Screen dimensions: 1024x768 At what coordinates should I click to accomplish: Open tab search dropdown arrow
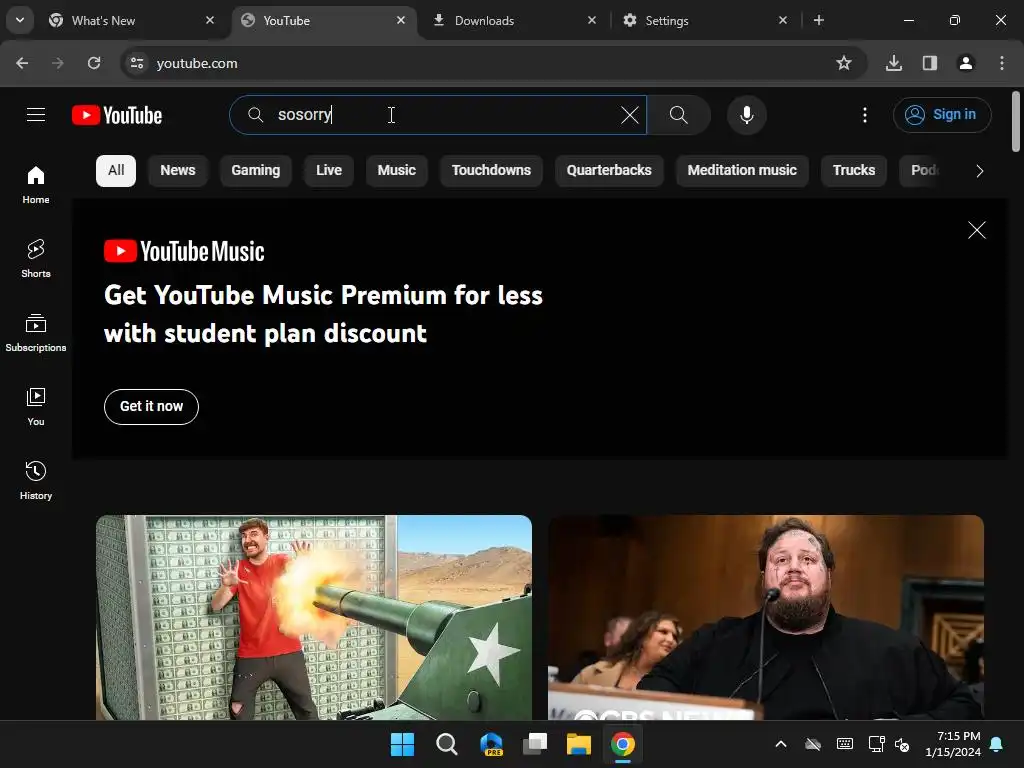(x=20, y=20)
